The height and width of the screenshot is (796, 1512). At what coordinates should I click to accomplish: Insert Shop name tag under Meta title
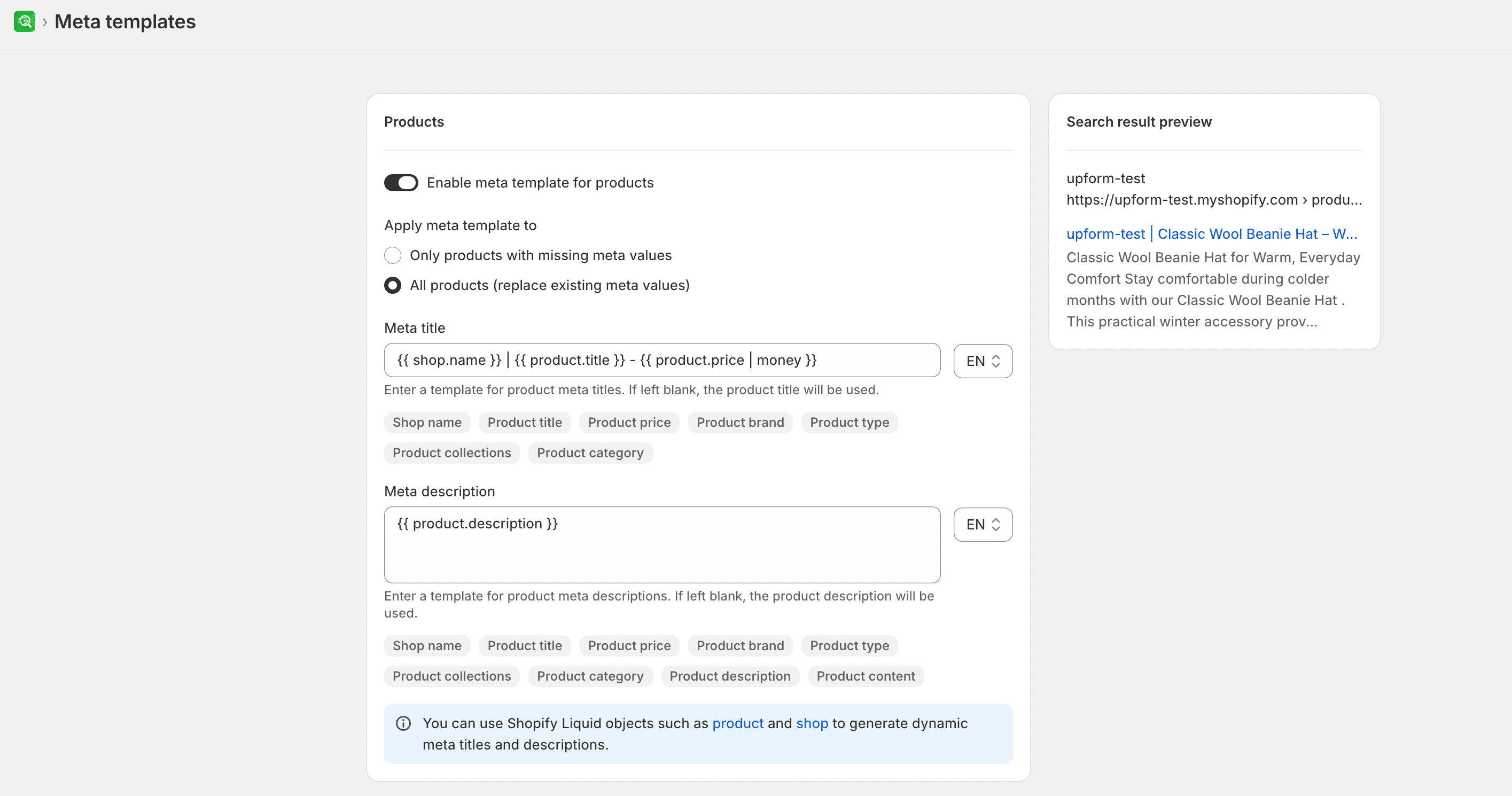point(427,423)
